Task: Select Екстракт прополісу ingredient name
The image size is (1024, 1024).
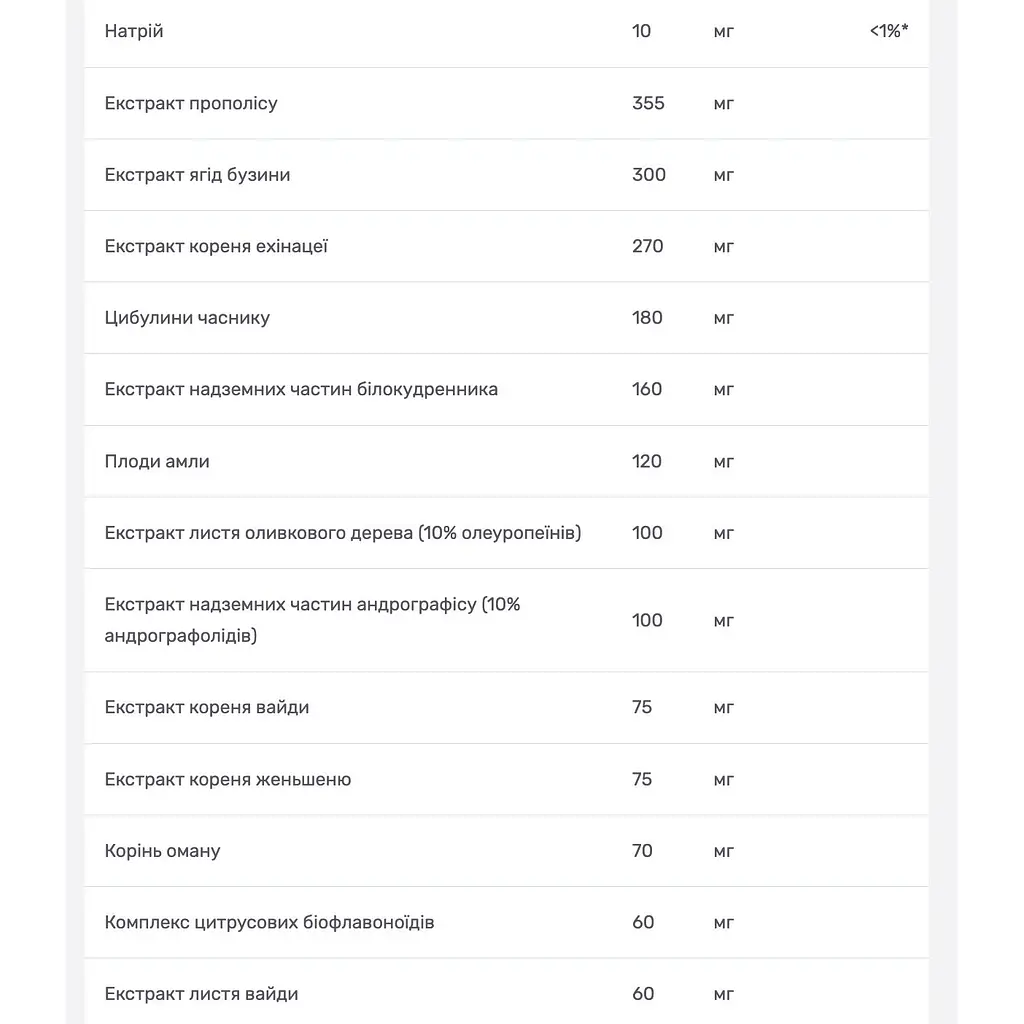Action: 191,104
